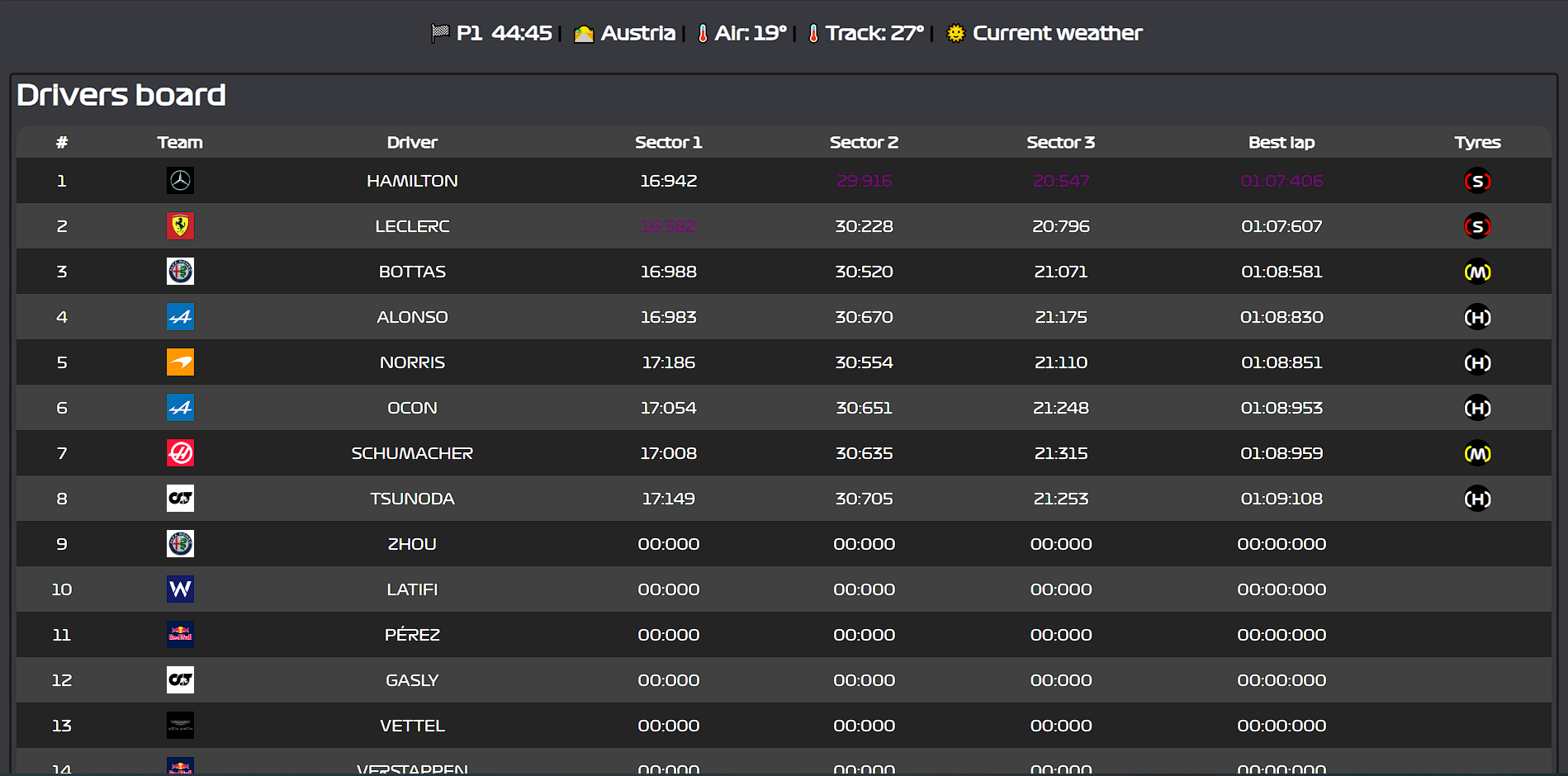This screenshot has height=776, width=1568.
Task: Click the Red Bull logo on Pérez's row
Action: (180, 634)
